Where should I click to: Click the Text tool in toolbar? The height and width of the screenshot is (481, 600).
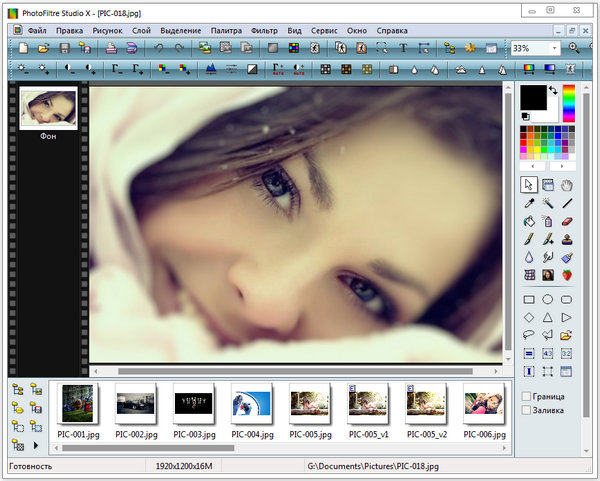coord(403,48)
